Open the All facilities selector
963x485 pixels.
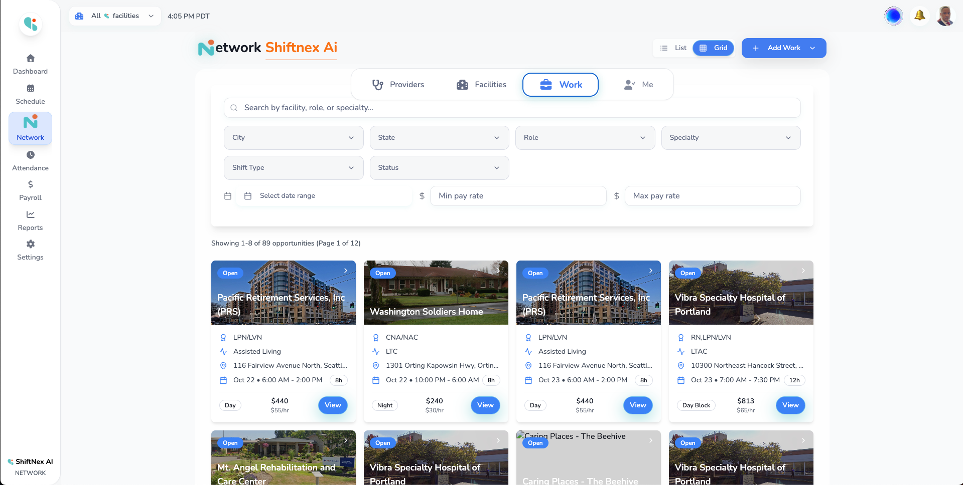tap(115, 16)
